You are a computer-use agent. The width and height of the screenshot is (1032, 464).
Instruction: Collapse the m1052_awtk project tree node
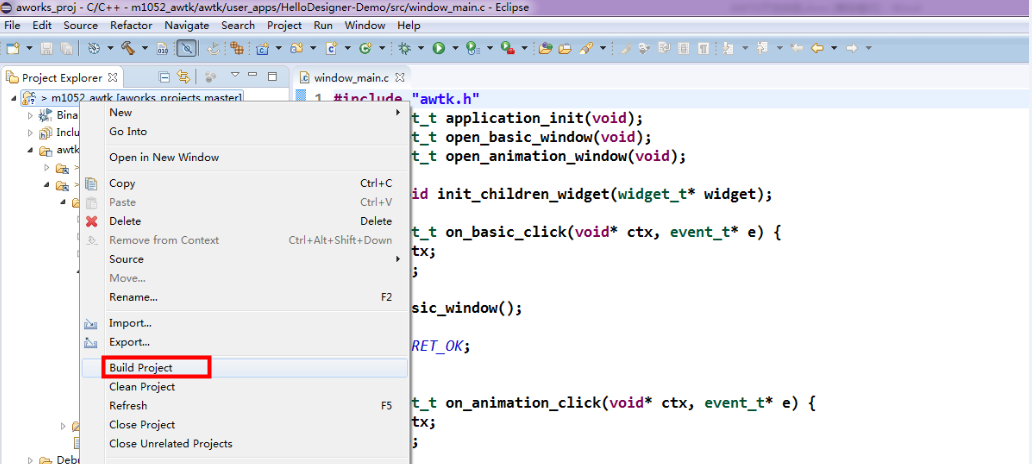(13, 98)
